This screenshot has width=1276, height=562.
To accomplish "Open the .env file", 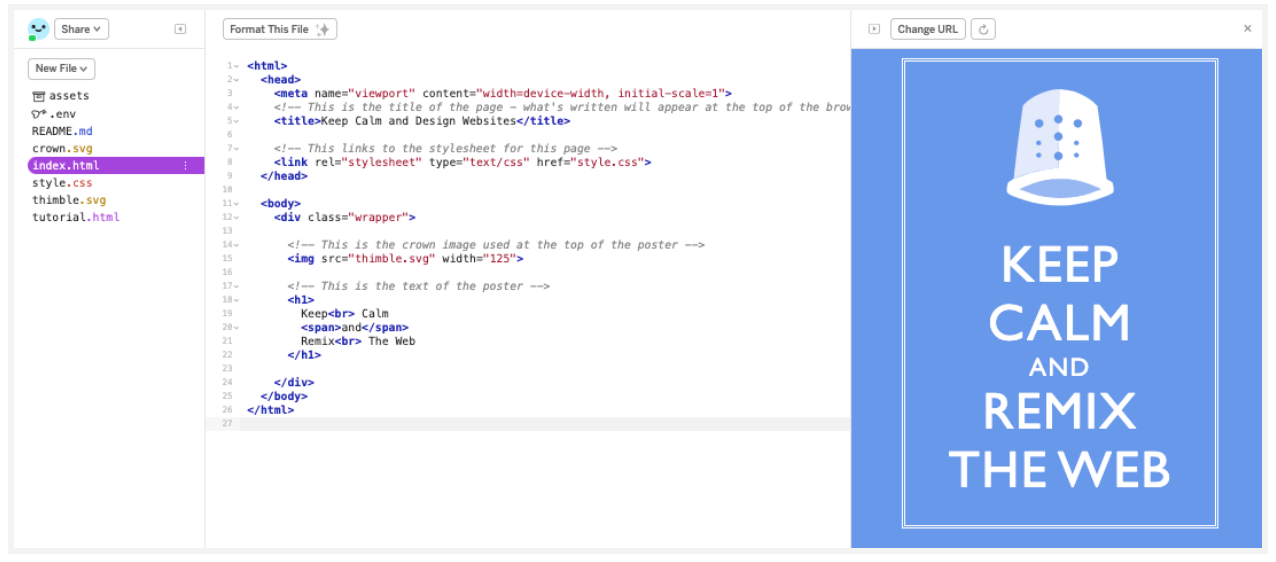I will 52,114.
